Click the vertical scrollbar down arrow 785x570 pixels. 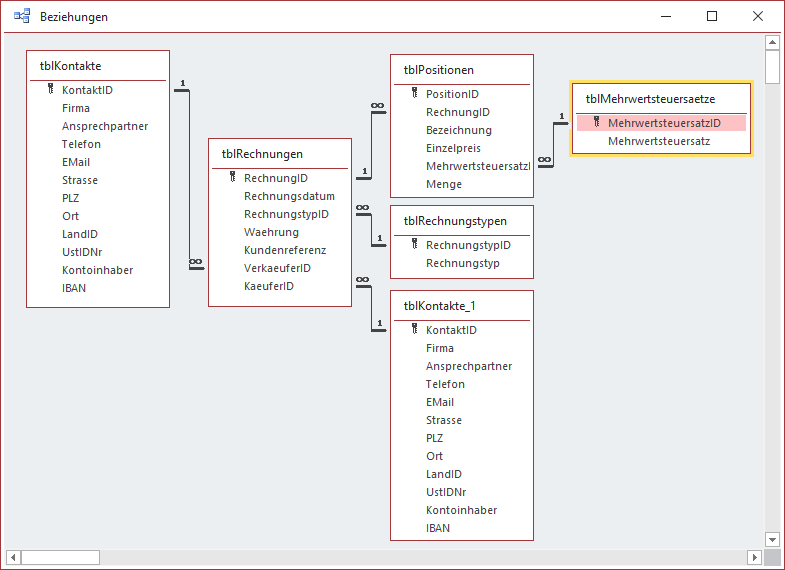(772, 540)
